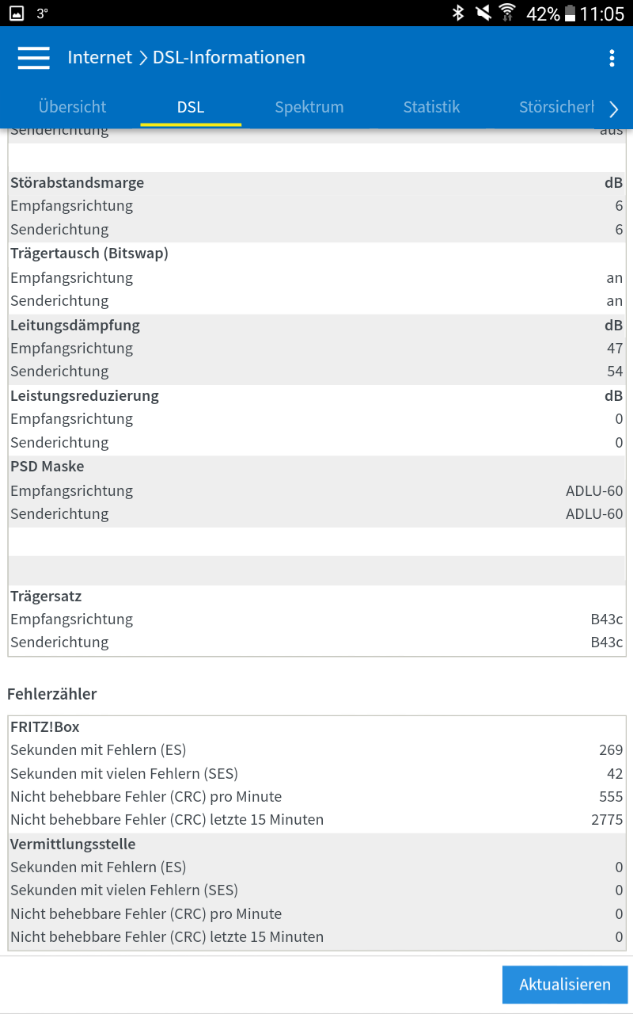Tap the Fehlerzähler section heading
Screen dimensions: 633x1014
52,693
